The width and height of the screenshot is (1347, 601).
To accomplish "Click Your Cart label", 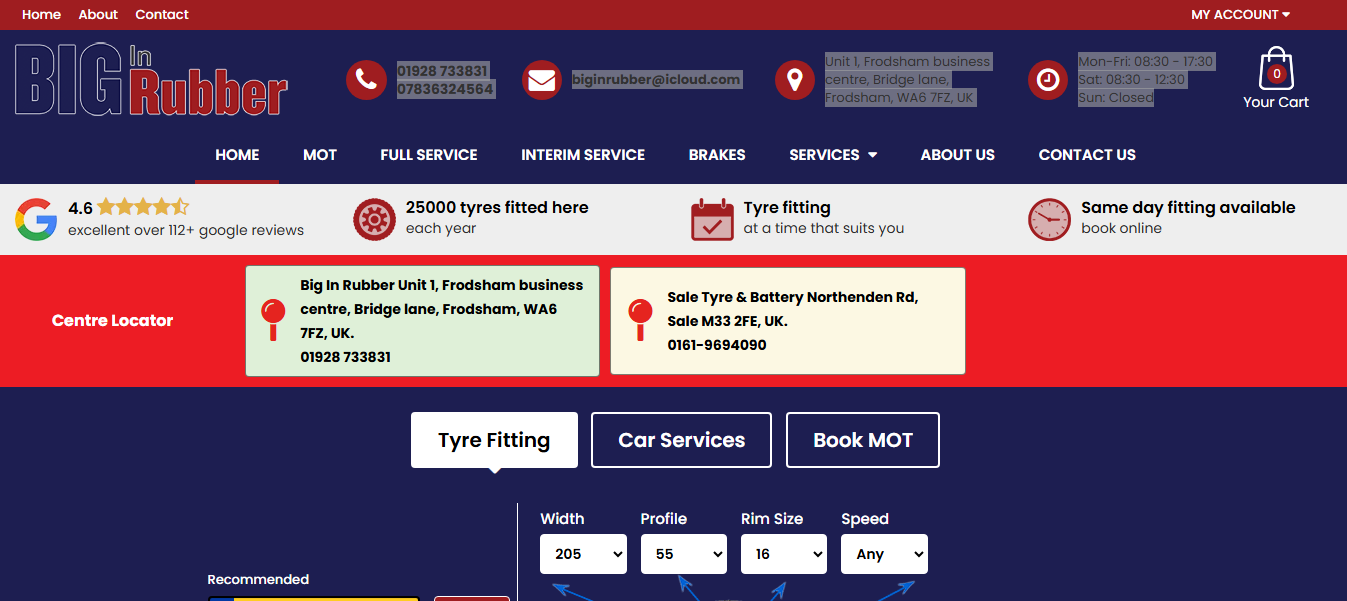I will (1276, 102).
